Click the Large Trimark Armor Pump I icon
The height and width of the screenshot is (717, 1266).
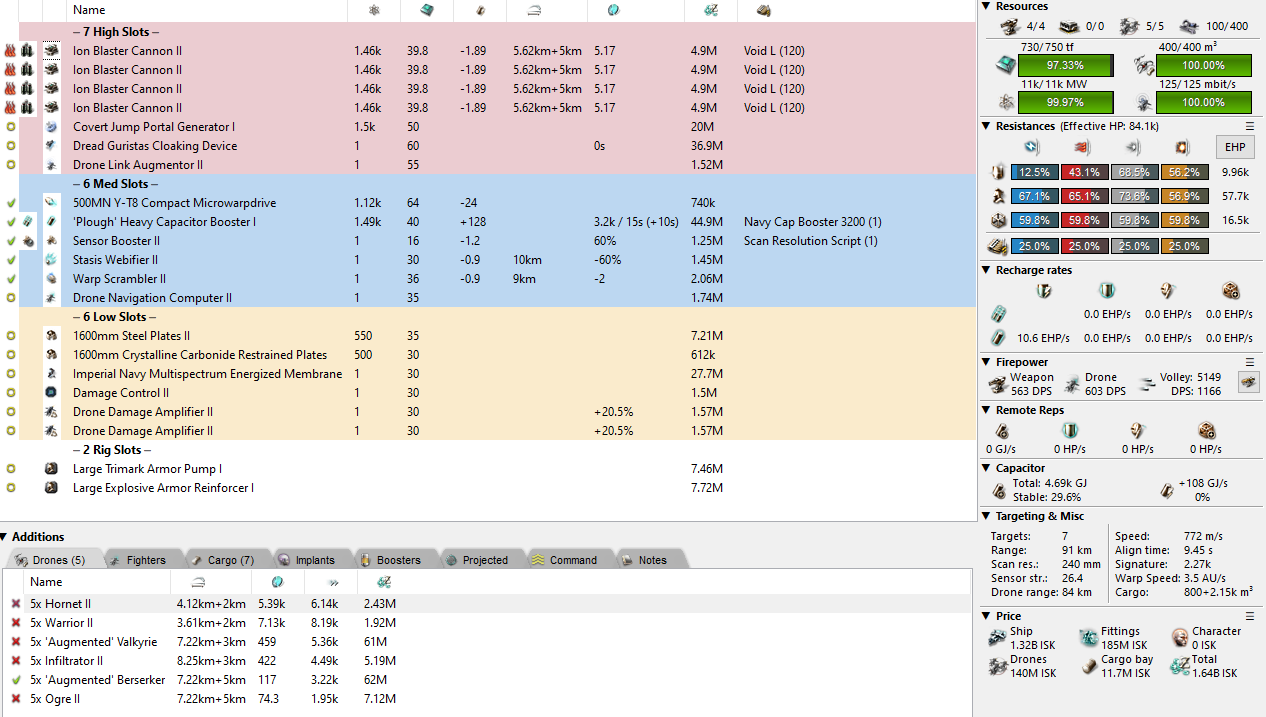click(x=51, y=469)
